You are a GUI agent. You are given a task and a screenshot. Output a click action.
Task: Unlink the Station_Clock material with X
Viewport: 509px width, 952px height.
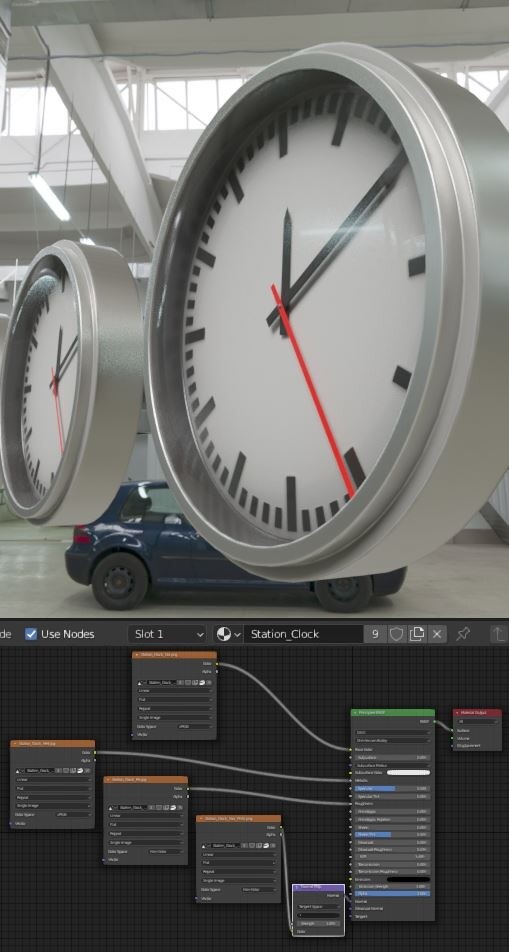[x=437, y=634]
